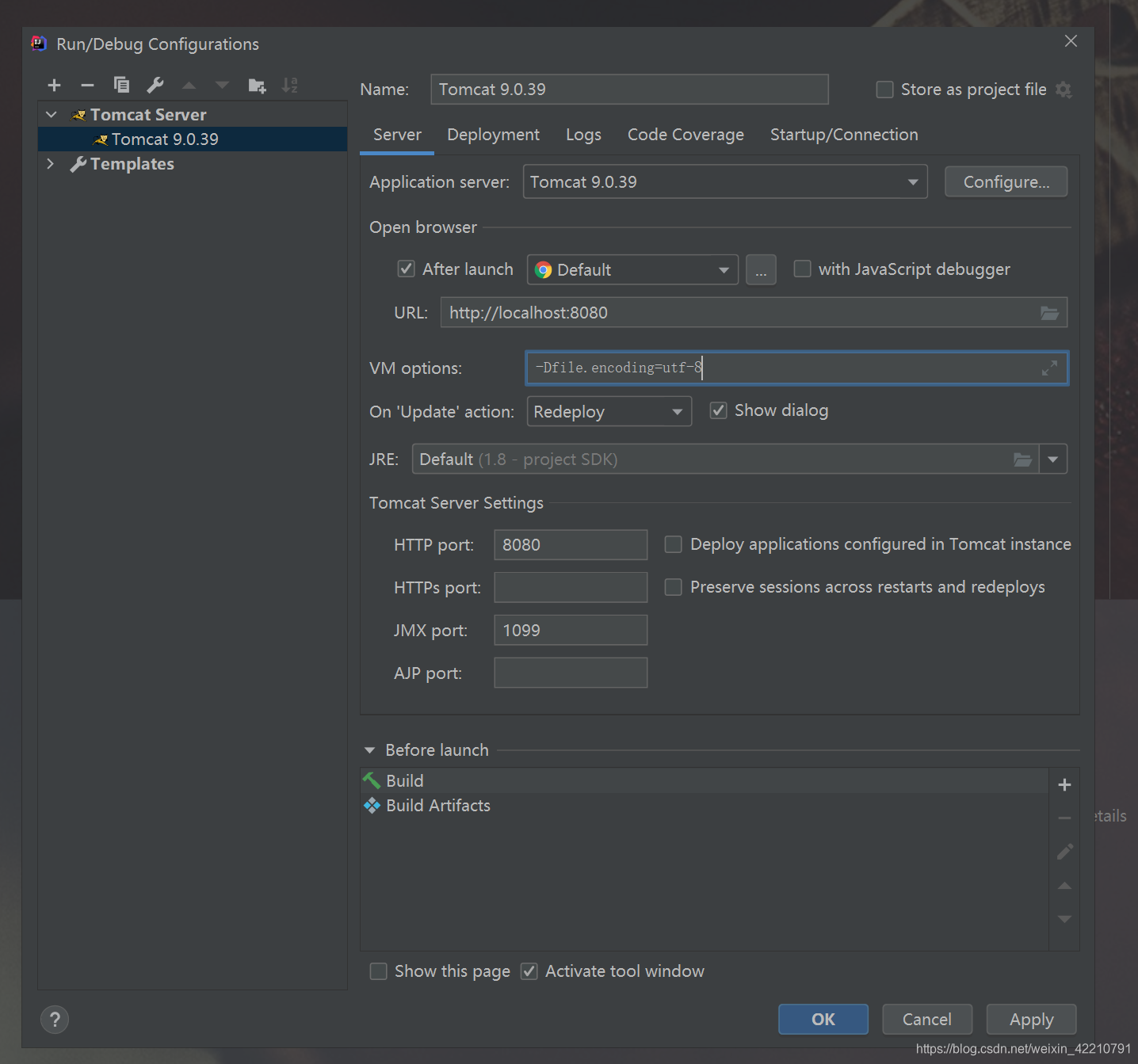Viewport: 1138px width, 1064px height.
Task: Click Configure... button
Action: (x=1006, y=182)
